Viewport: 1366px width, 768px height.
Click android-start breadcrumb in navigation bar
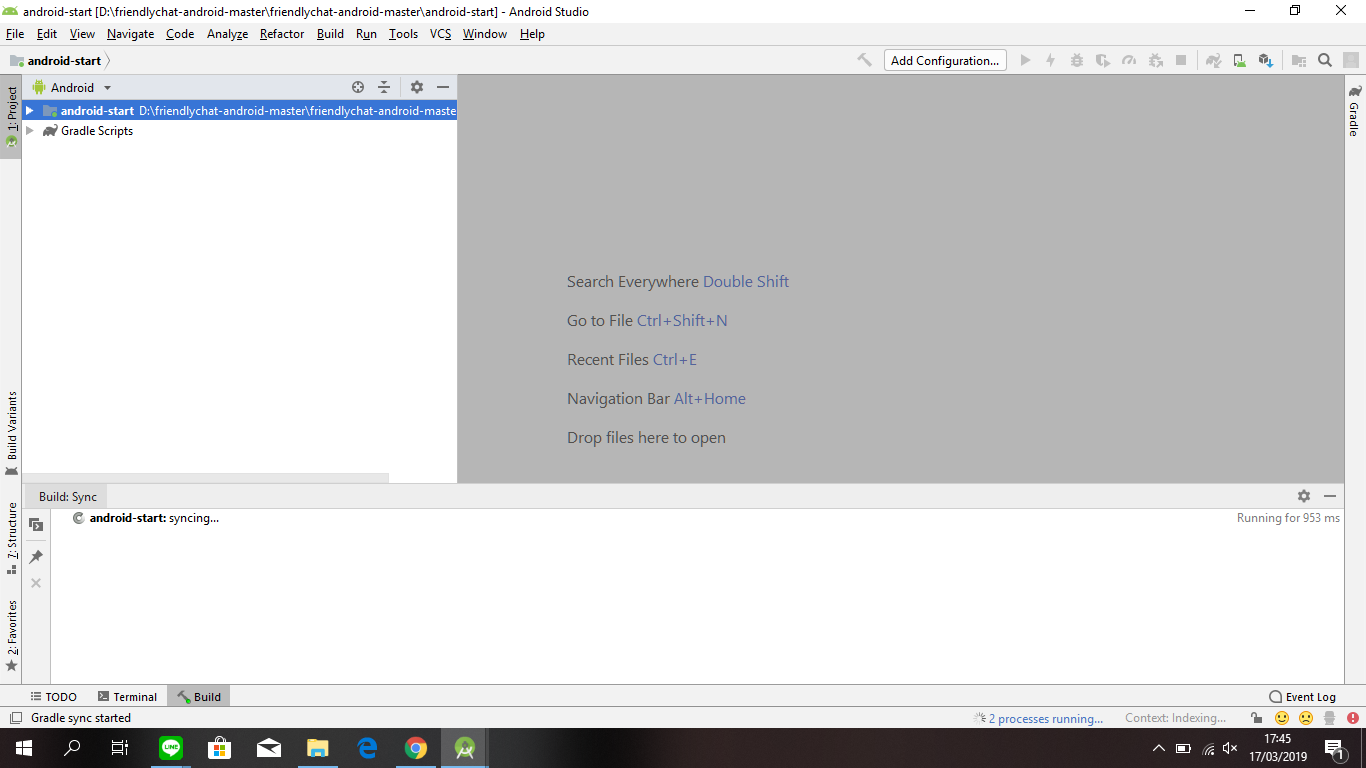point(64,60)
